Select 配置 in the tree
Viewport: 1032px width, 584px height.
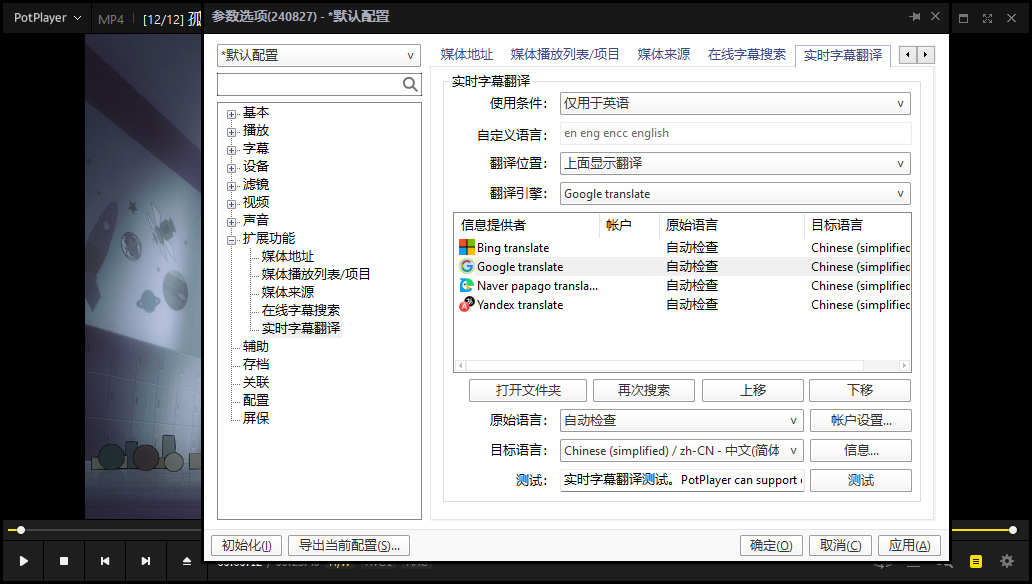tap(255, 400)
